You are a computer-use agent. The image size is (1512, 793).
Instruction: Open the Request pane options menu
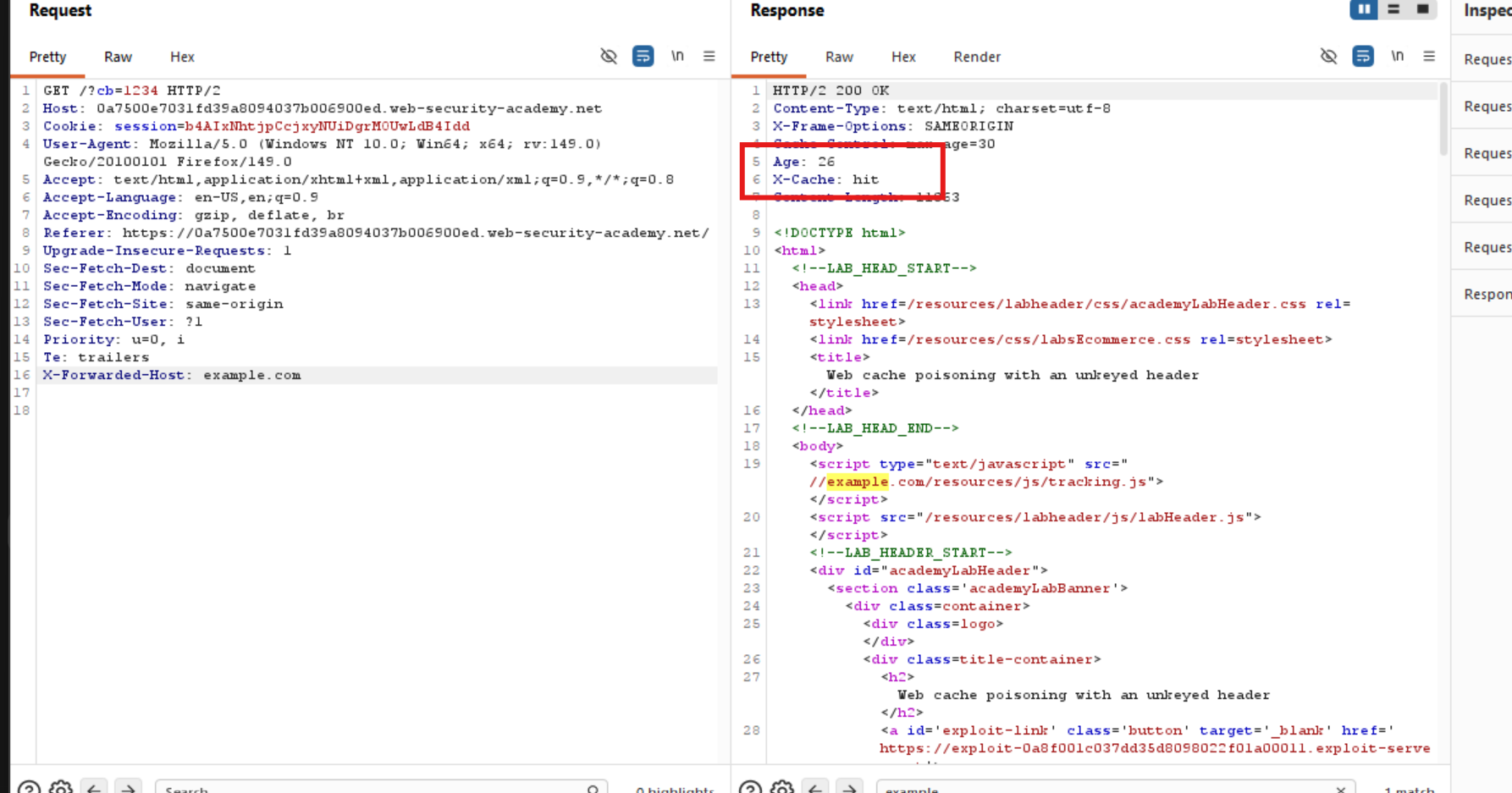709,56
